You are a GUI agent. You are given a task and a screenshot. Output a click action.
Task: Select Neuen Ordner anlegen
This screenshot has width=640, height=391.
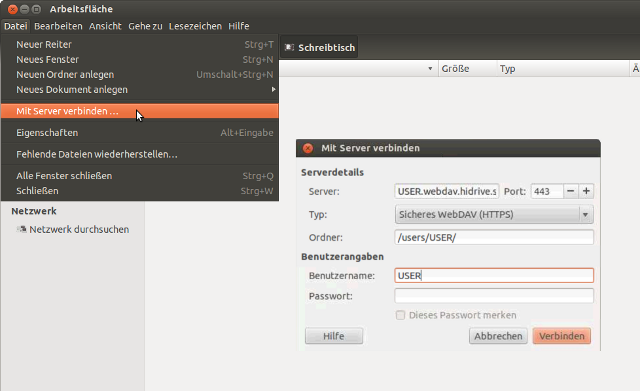[x=140, y=75]
